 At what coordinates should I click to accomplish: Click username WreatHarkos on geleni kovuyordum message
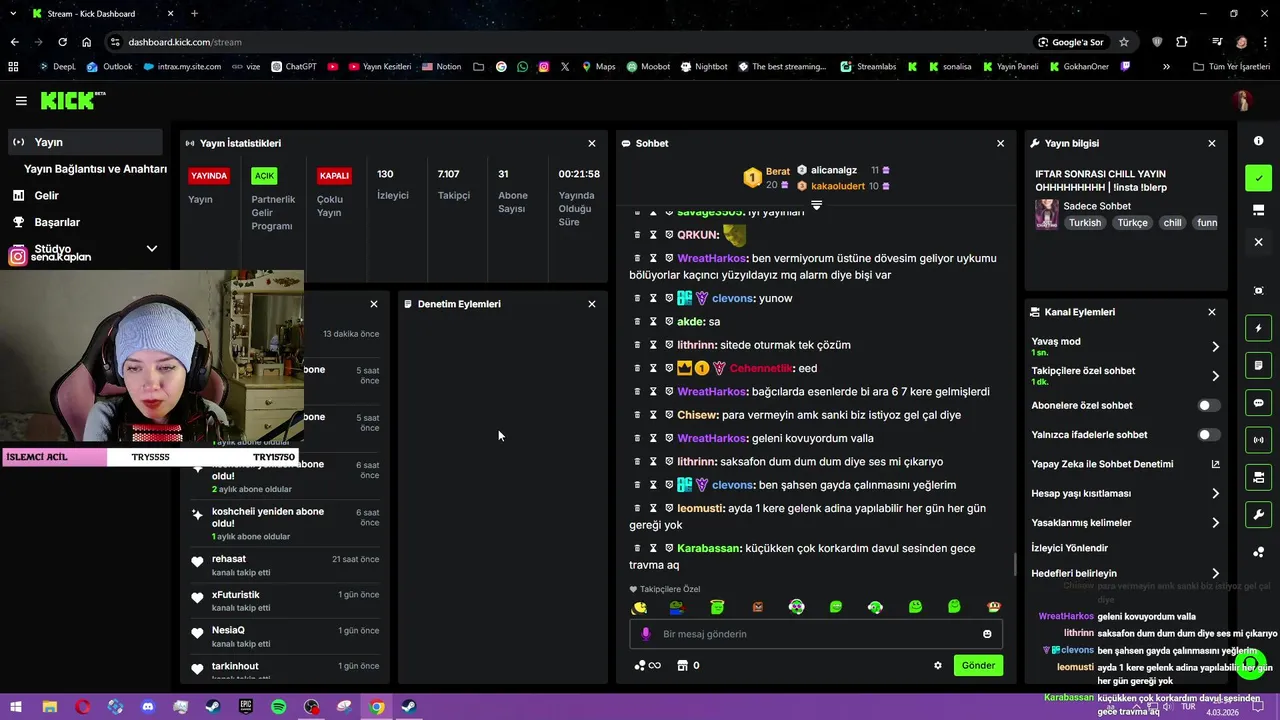tap(712, 438)
